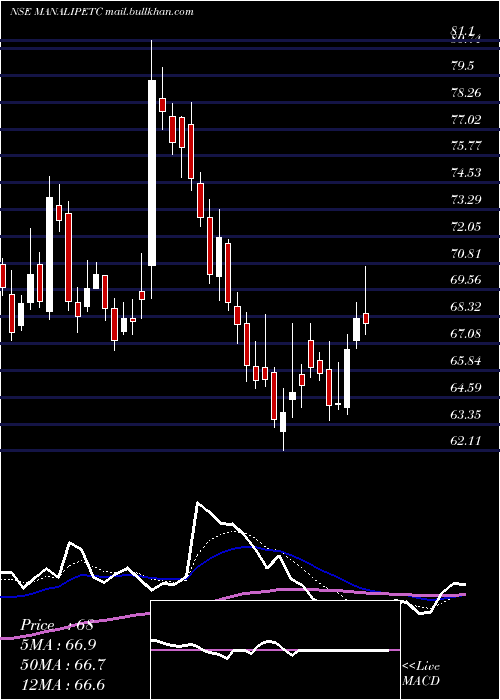Click the 75.77 price axis label

tap(466, 146)
